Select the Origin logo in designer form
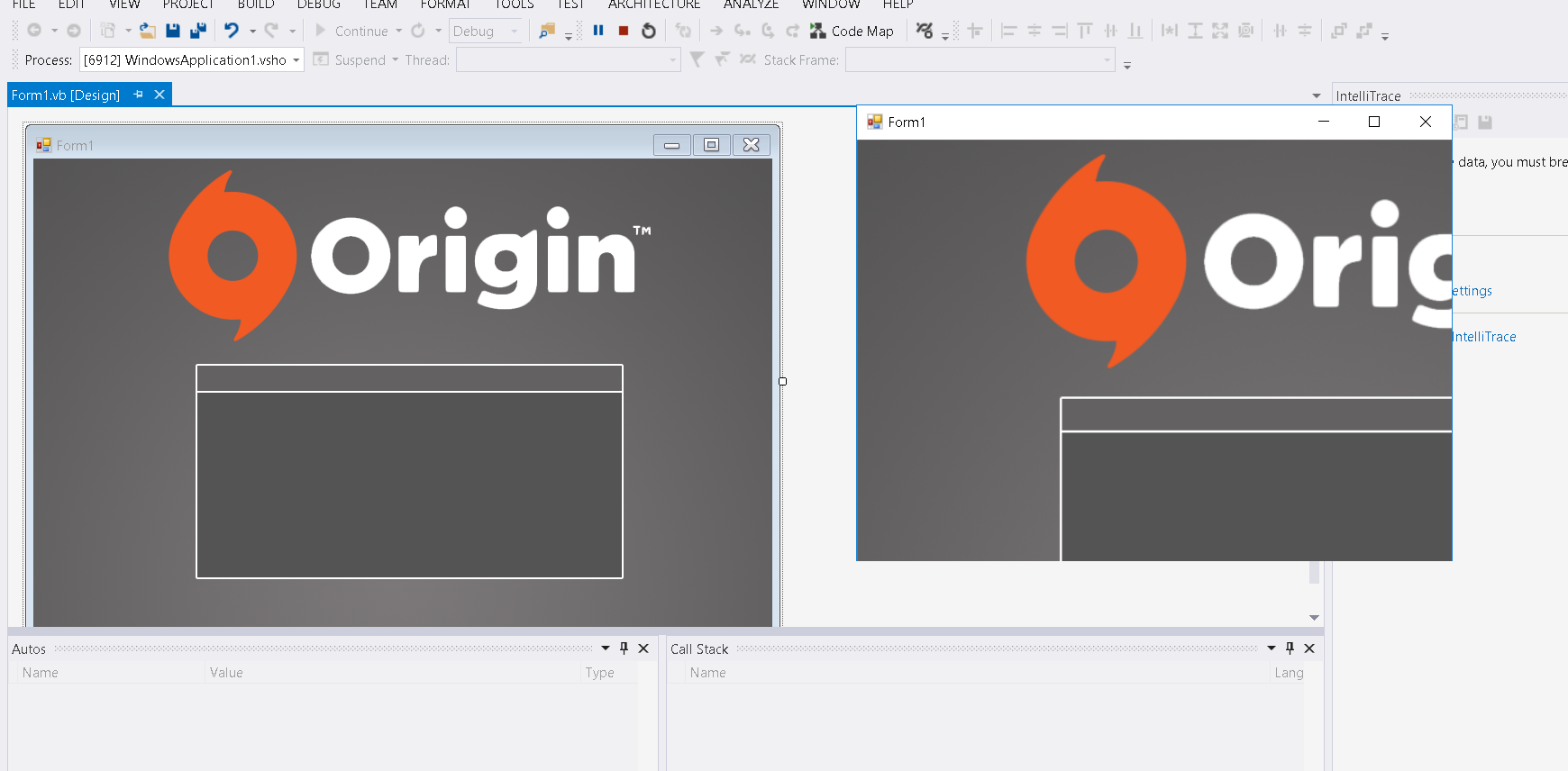The width and height of the screenshot is (1568, 771). point(410,257)
